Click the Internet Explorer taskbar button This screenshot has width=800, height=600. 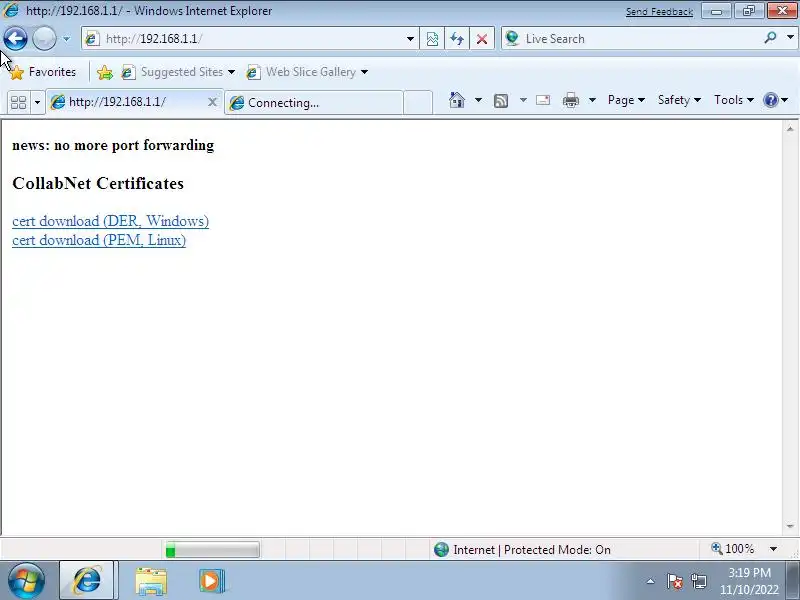coord(87,581)
